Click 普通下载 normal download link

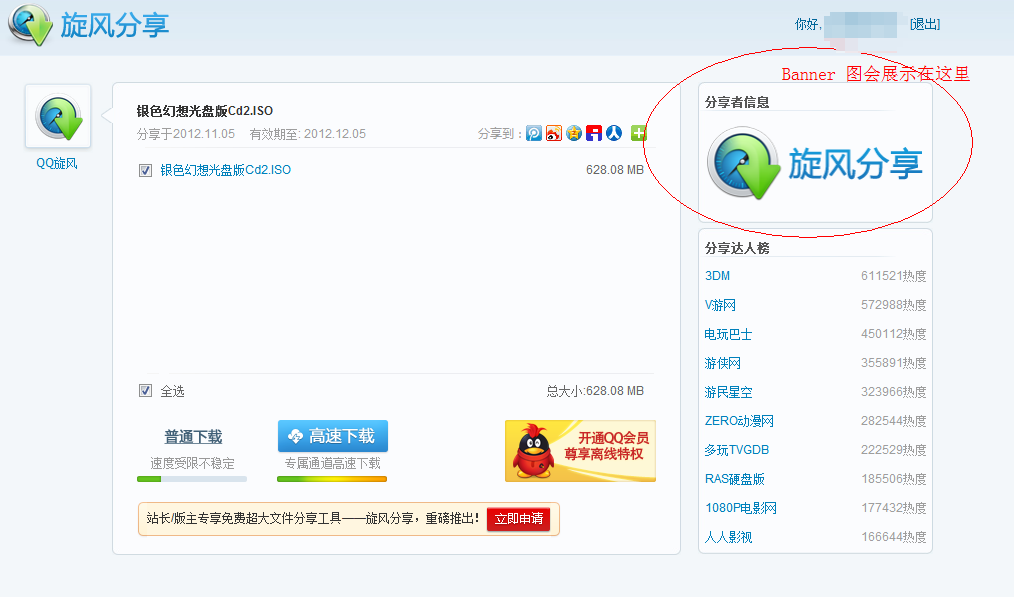pos(193,437)
